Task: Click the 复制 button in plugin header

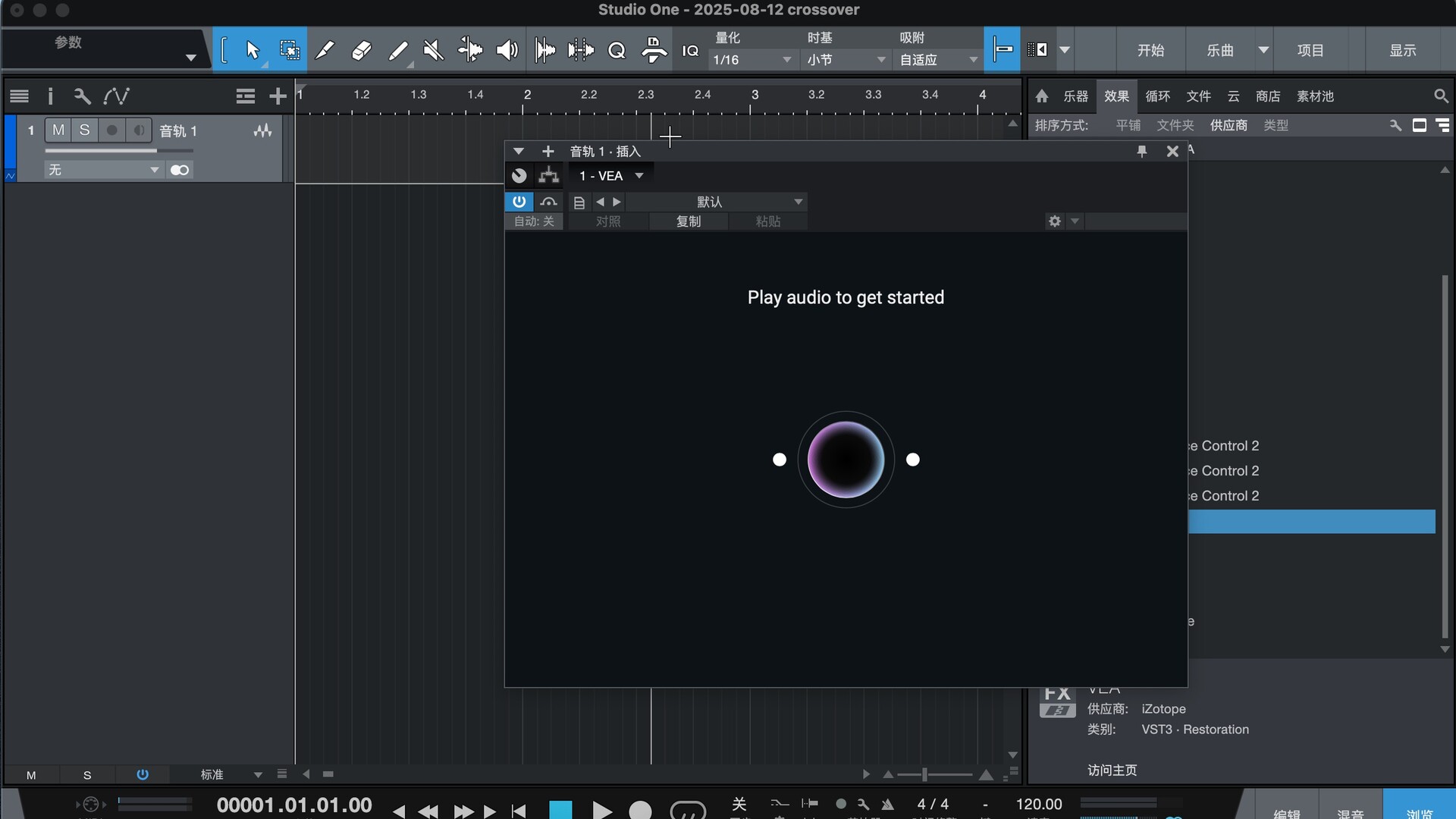Action: tap(688, 221)
